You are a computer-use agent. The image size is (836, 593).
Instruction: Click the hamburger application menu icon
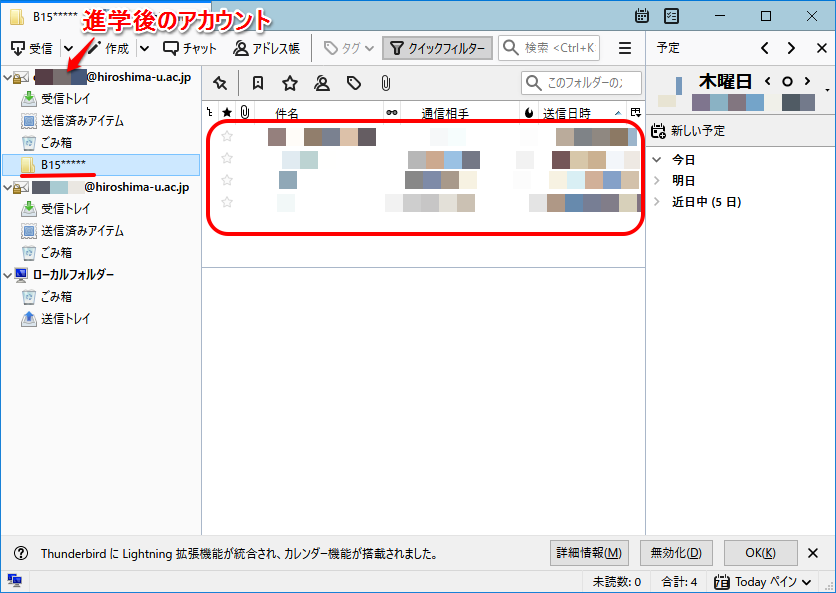click(x=625, y=48)
